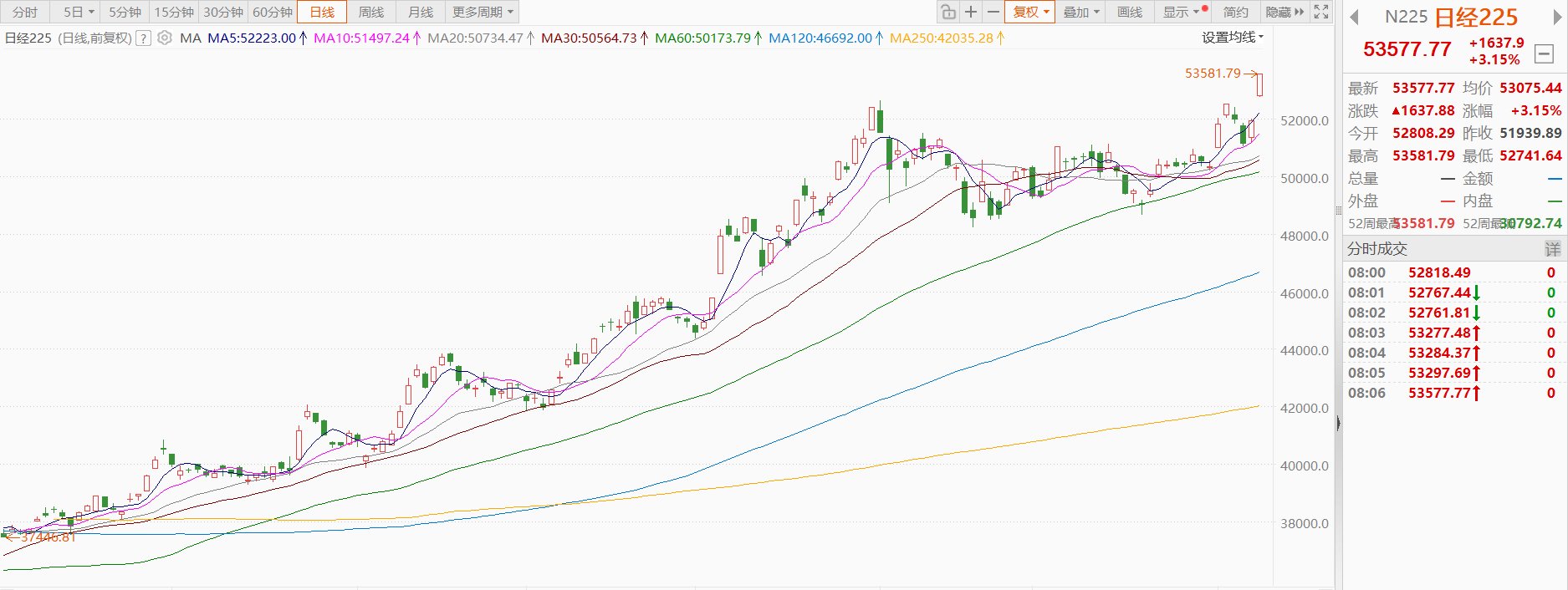Screen dimensions: 1568x590
Task: Click the 08:03 trade row 53277.48
Action: 1454,333
